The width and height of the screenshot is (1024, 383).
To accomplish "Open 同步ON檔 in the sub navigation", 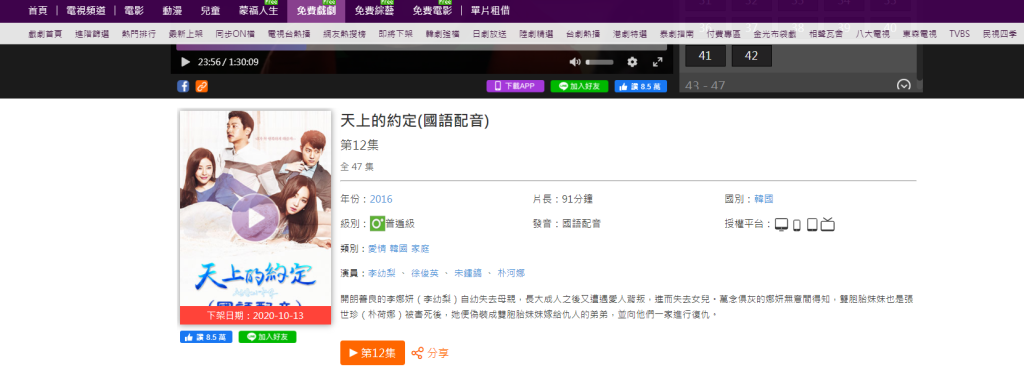I will coord(234,34).
